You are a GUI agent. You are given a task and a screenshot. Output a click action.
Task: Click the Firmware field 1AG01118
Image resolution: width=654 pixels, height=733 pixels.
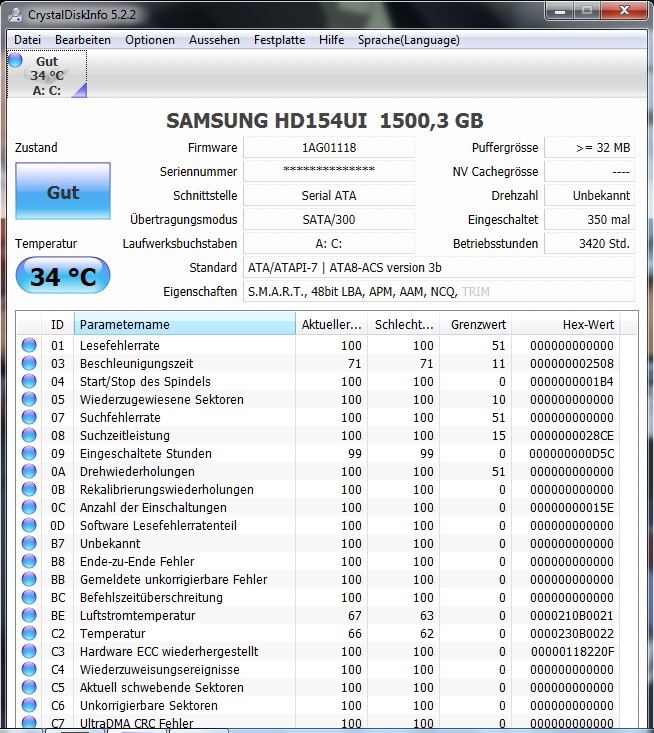tap(329, 148)
